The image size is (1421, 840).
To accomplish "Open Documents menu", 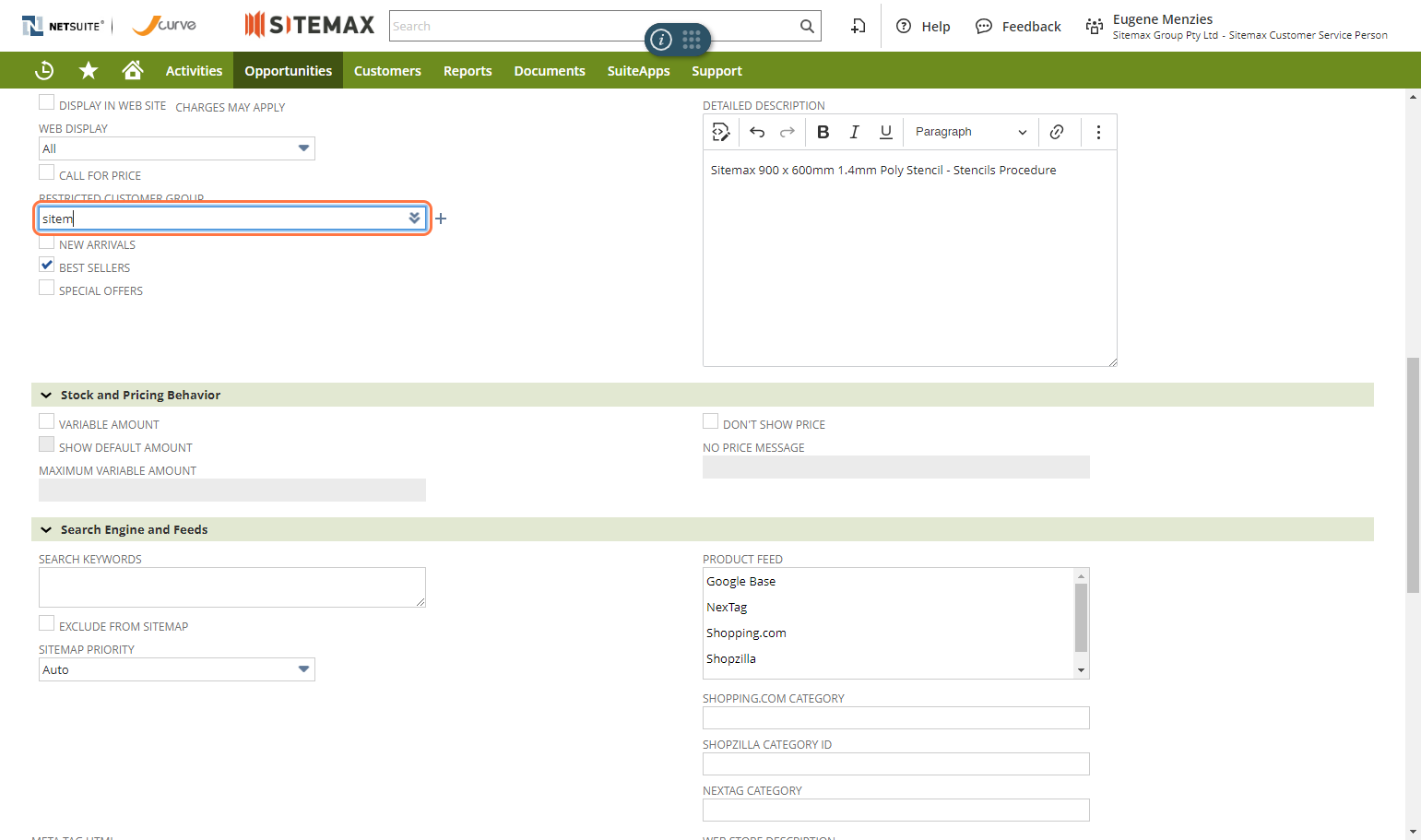I will point(550,70).
